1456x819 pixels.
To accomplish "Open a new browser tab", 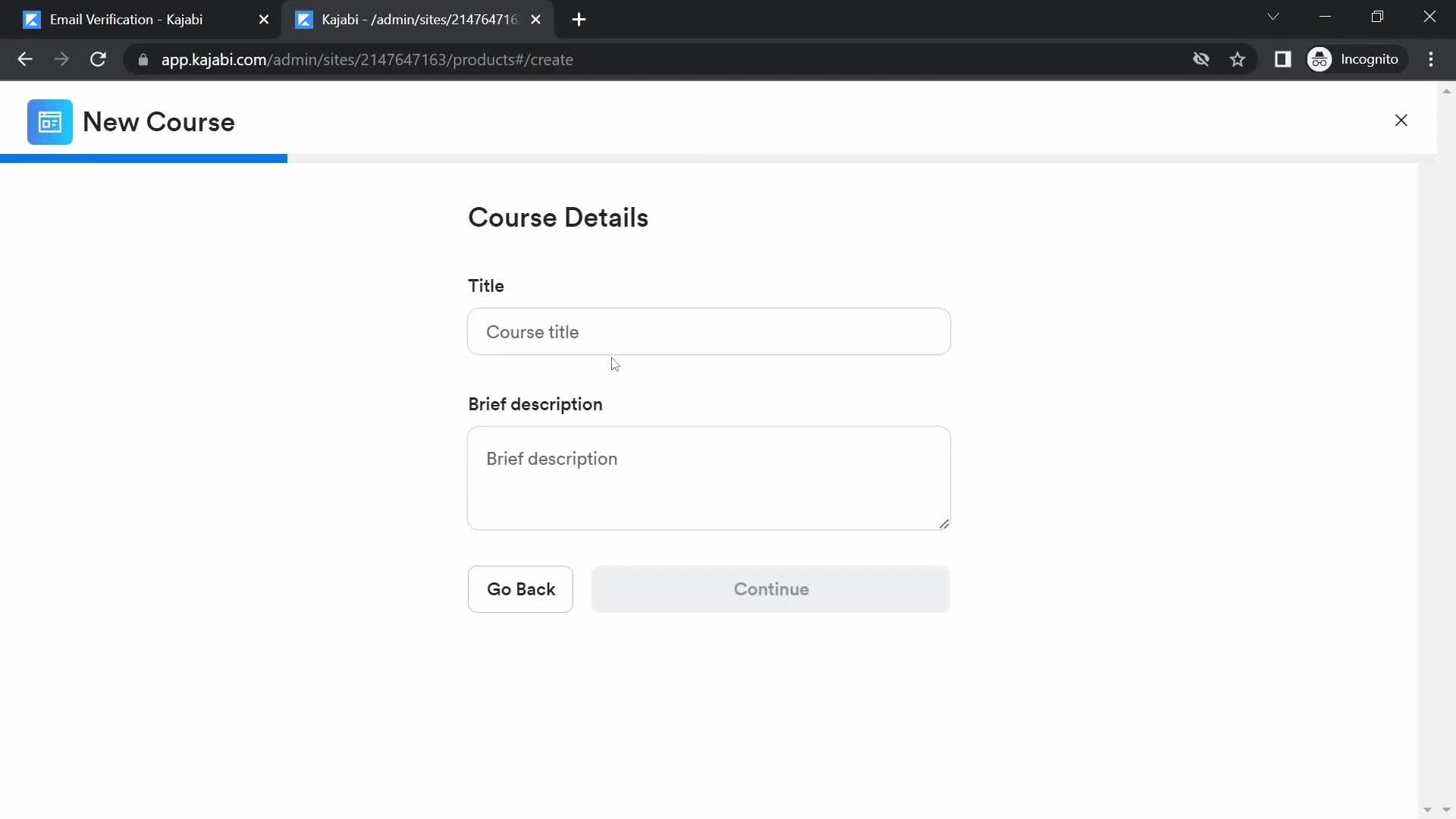I will click(x=579, y=20).
